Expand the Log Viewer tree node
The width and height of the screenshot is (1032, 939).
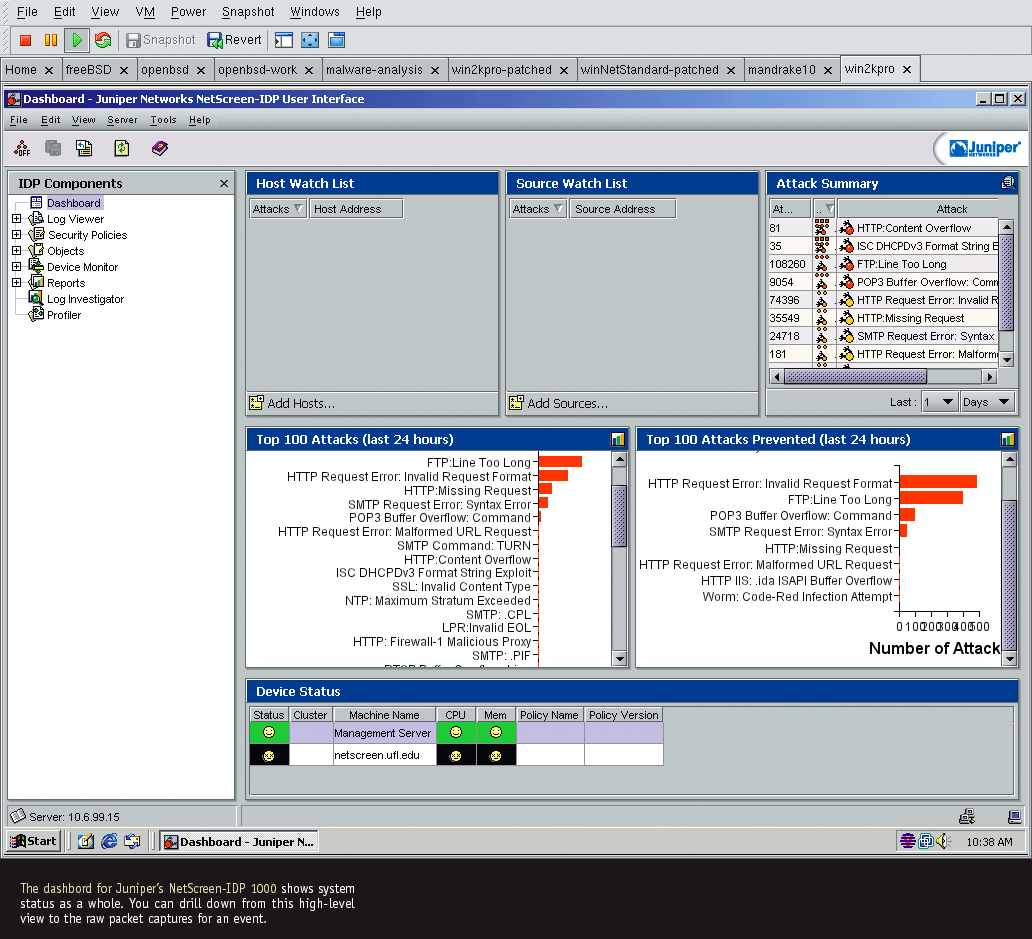coord(16,219)
